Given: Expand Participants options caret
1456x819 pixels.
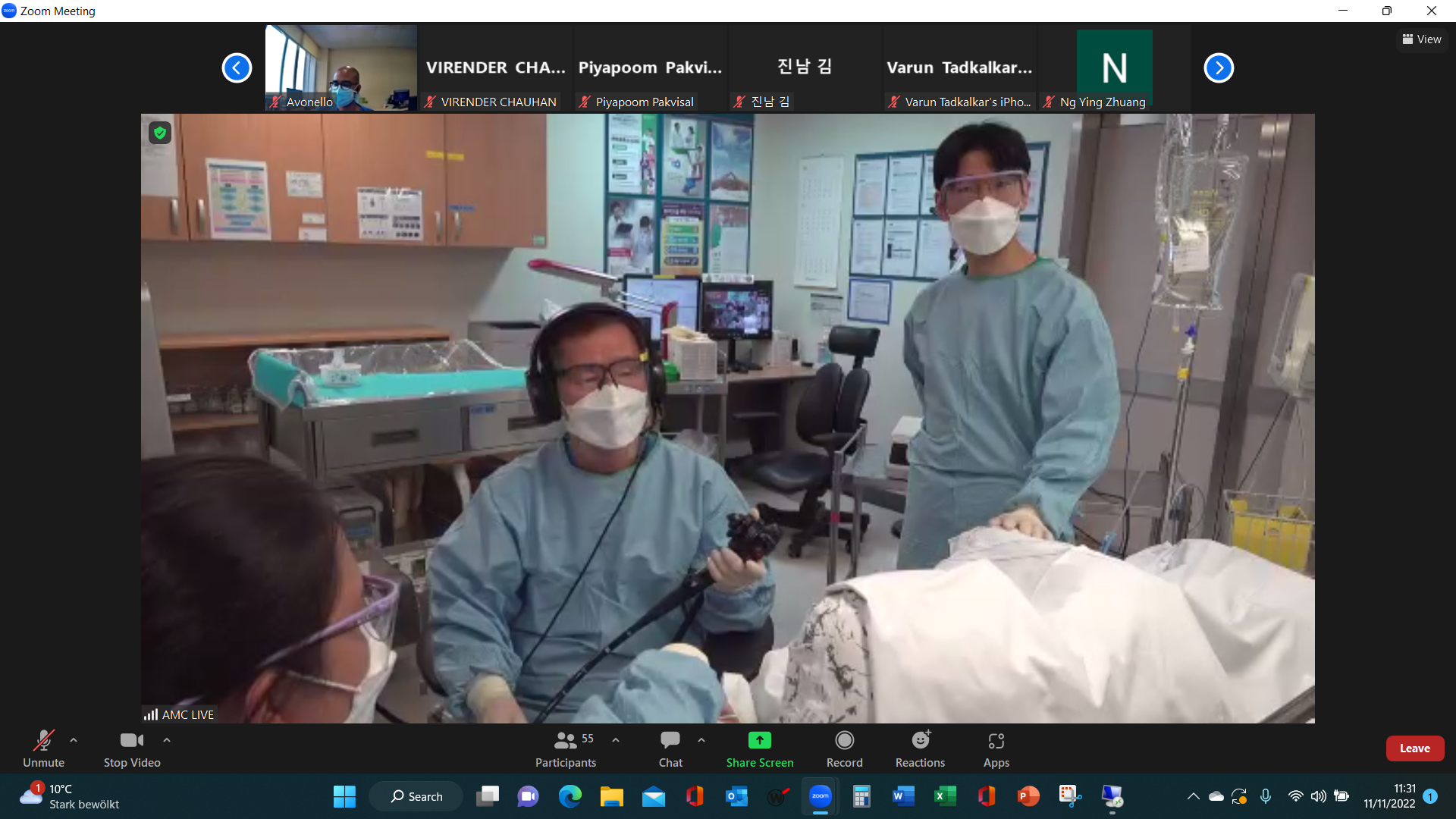Looking at the screenshot, I should point(616,739).
